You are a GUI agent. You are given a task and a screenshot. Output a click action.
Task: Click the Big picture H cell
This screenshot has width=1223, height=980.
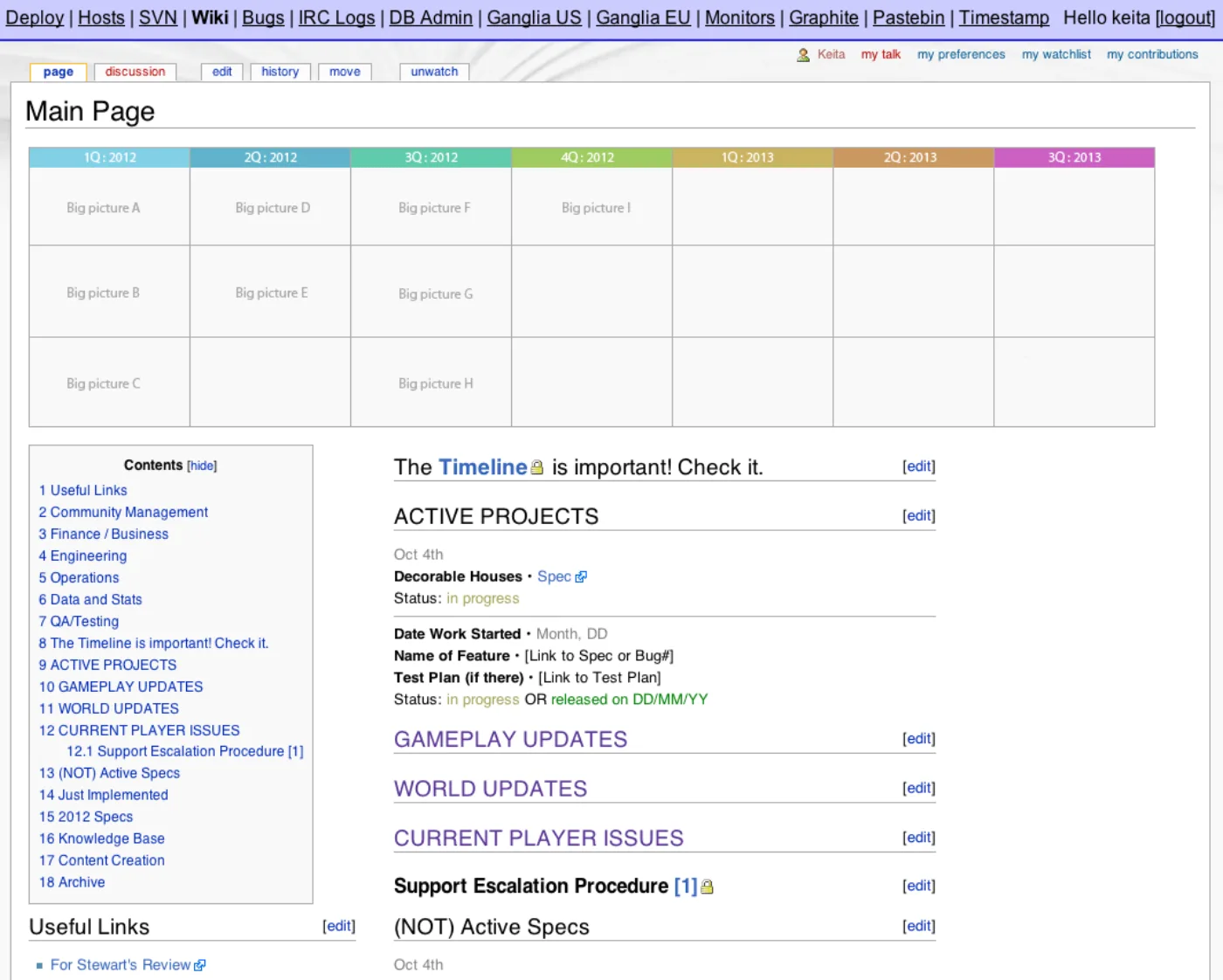click(432, 383)
